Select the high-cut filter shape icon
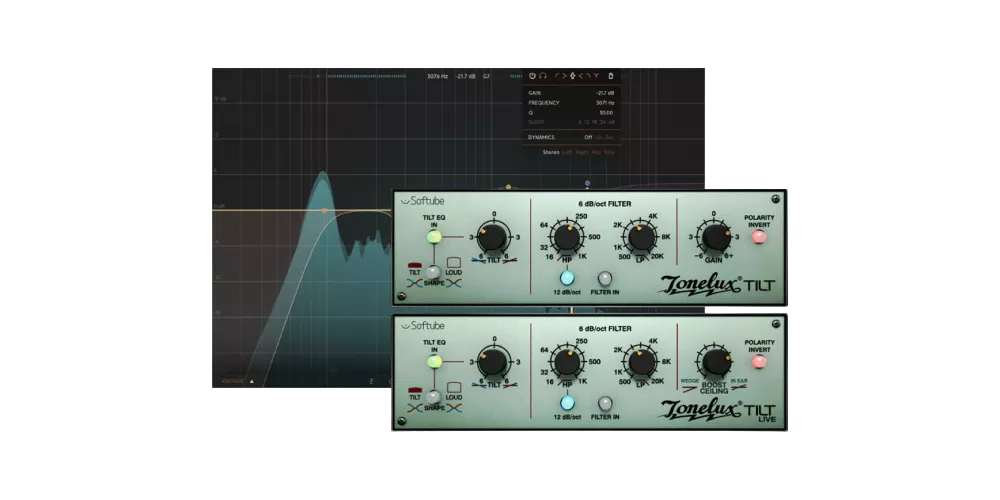The height and width of the screenshot is (500, 1000). click(x=589, y=76)
